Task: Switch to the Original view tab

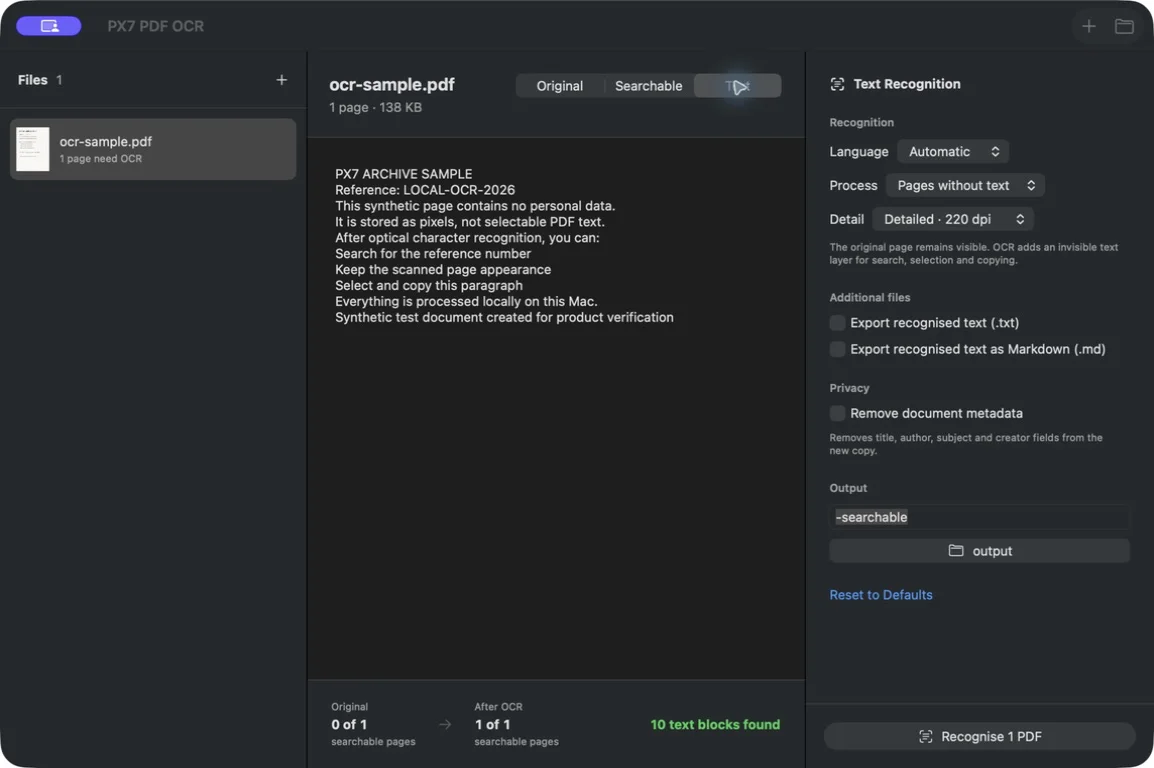Action: click(x=559, y=86)
